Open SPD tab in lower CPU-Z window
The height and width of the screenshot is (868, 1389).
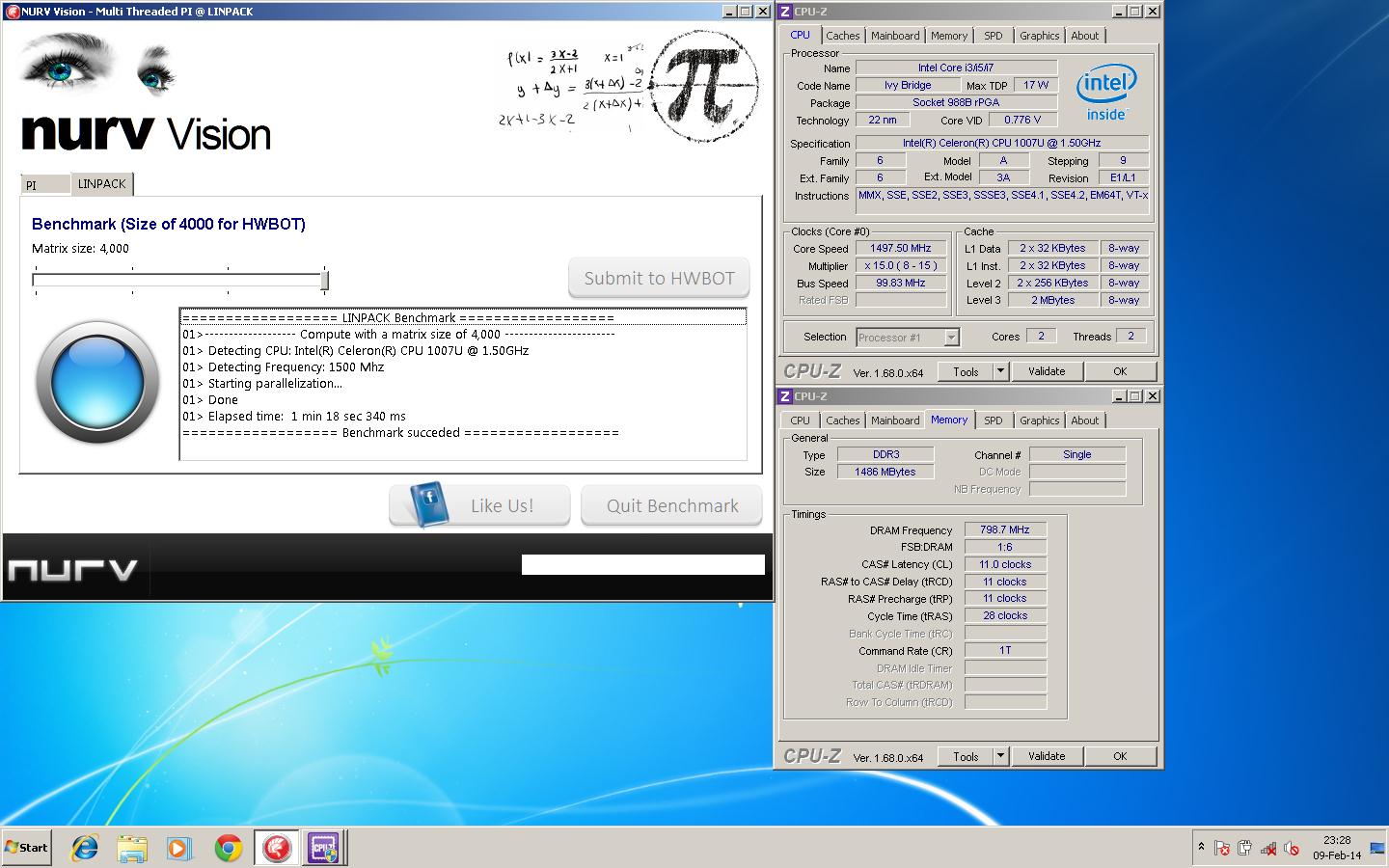994,420
